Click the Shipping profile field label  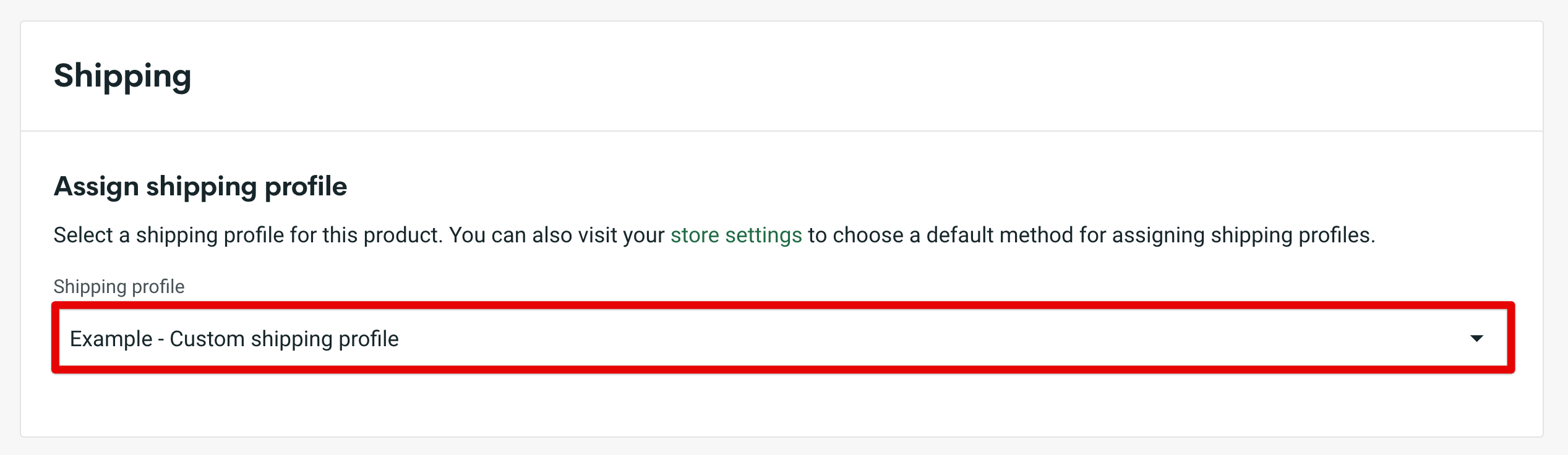[x=119, y=286]
